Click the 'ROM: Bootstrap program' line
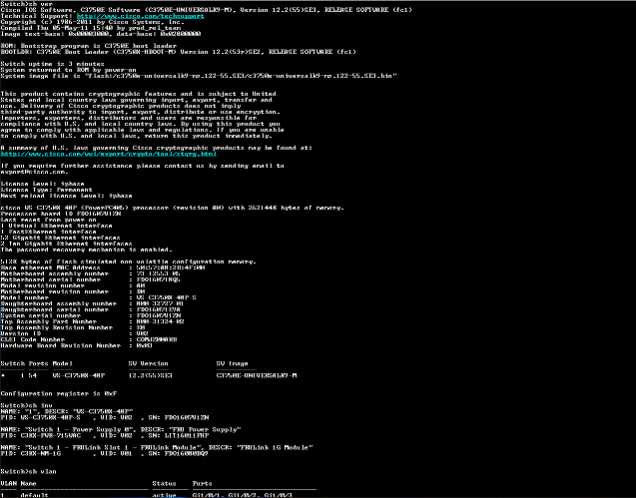 pyautogui.click(x=88, y=46)
